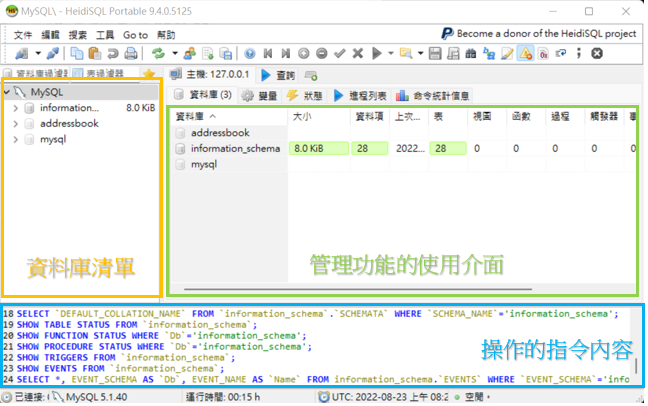Click Become a donor of HeidiSQL link
Viewport: 648px width, 406px height.
point(539,33)
